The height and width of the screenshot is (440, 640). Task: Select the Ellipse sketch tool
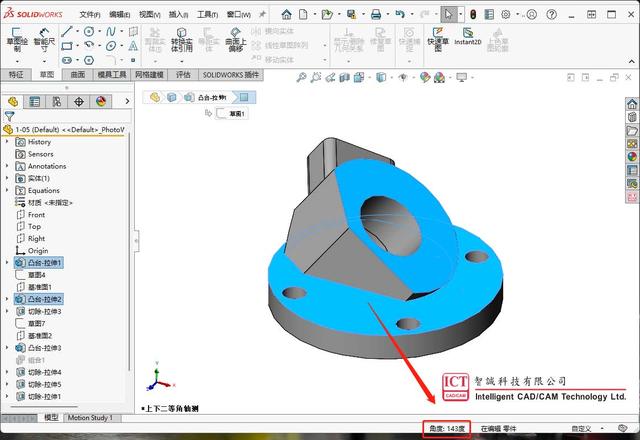coord(111,46)
